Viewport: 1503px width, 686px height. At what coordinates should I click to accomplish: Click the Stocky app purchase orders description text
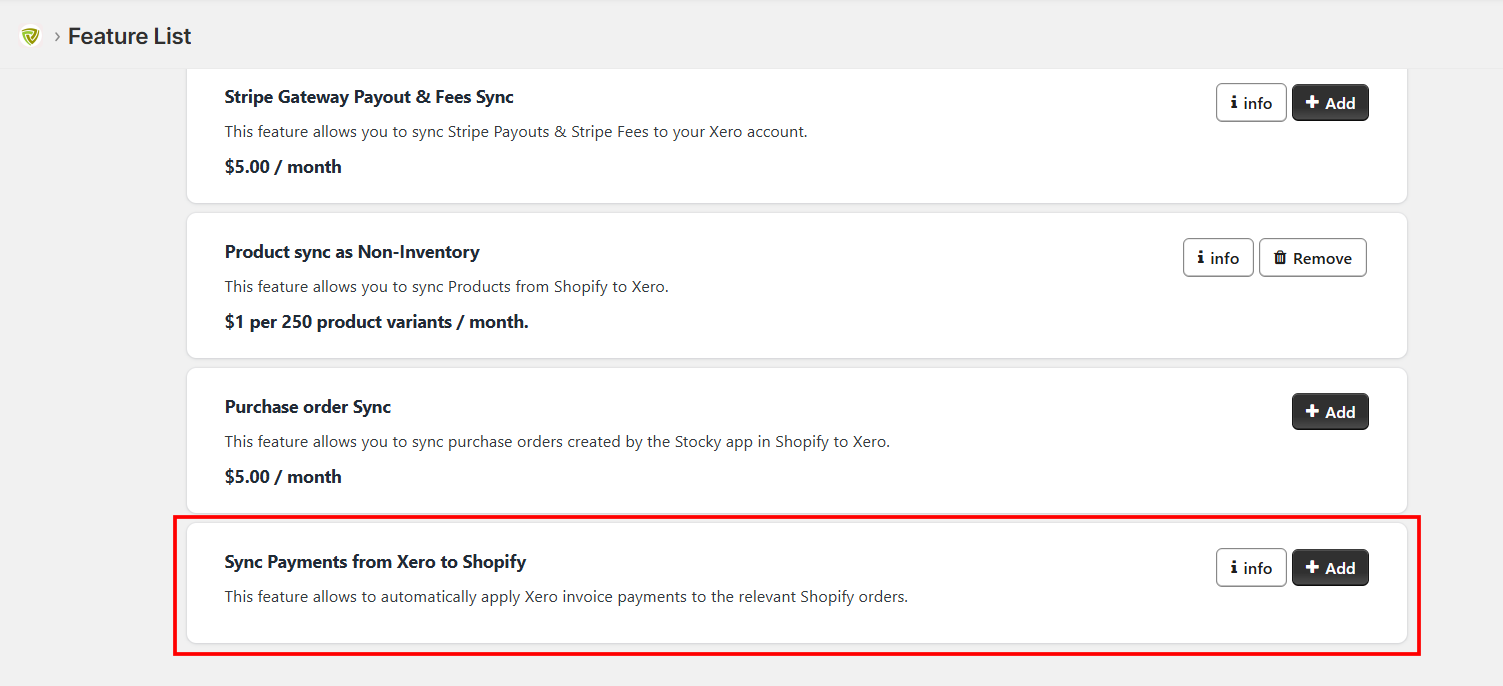(557, 441)
